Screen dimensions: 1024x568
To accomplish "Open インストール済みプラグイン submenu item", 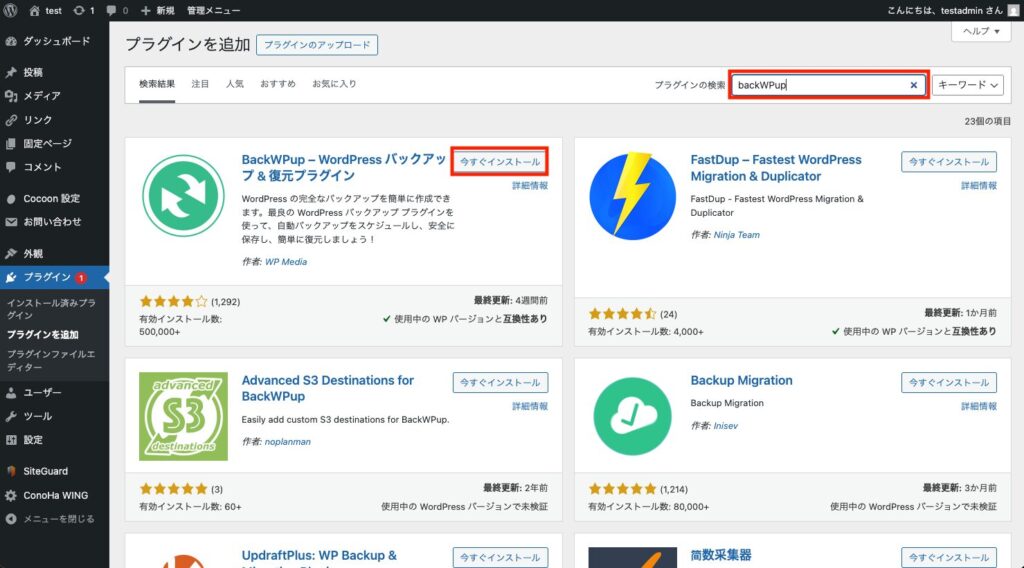I will pos(52,309).
